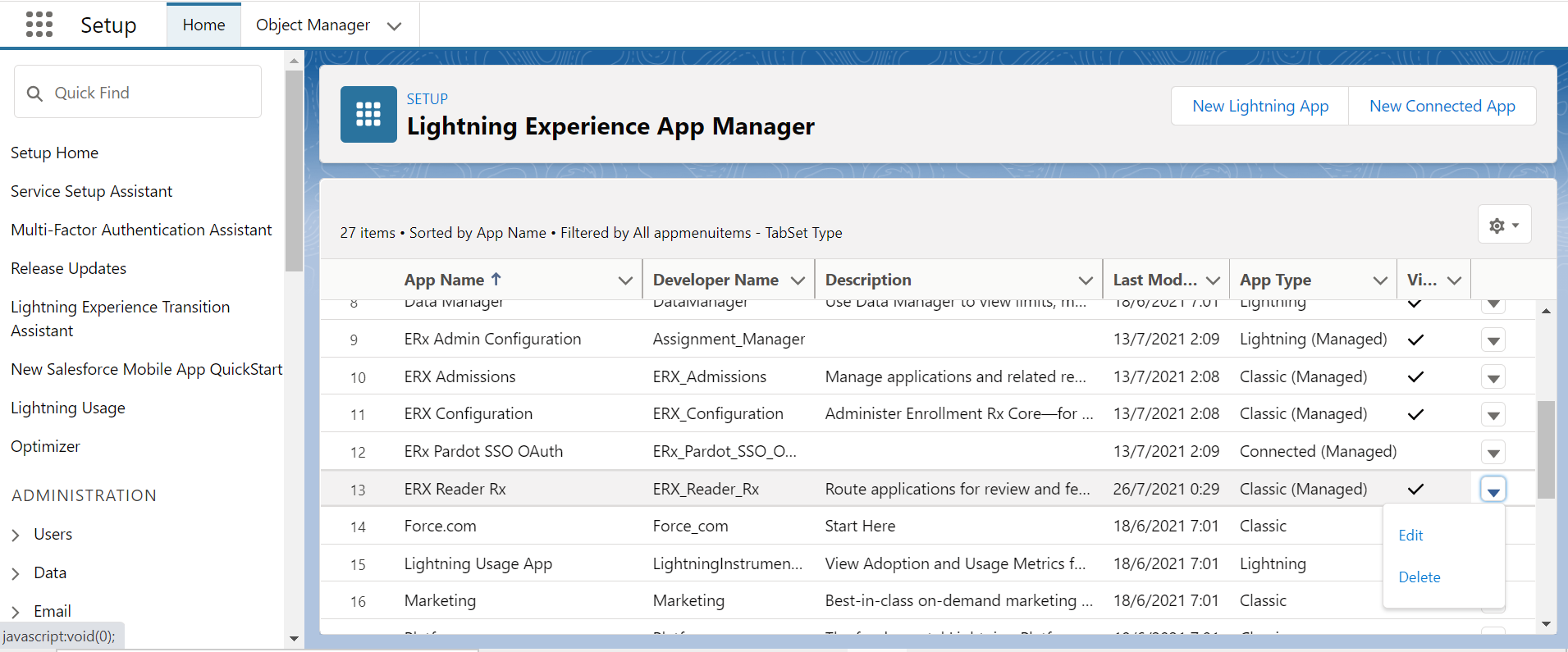The width and height of the screenshot is (1568, 652).
Task: Click the search icon in Quick Find
Action: click(34, 93)
